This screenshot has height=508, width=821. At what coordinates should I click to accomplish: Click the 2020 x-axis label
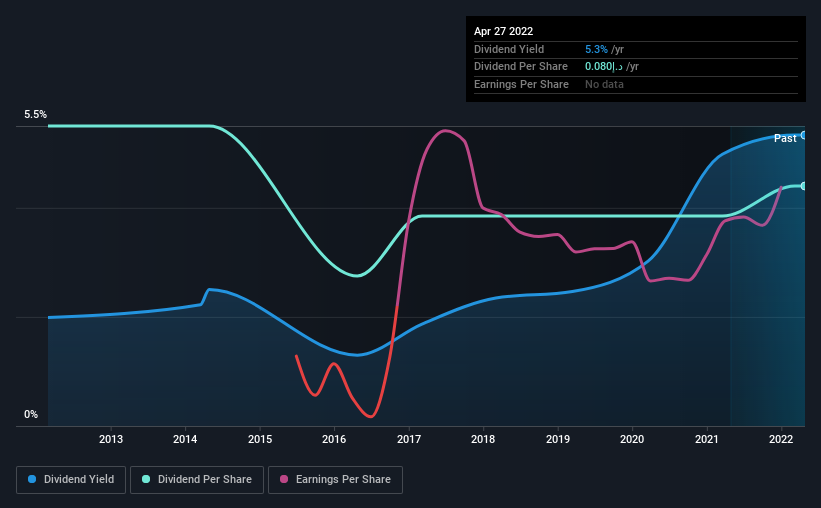(632, 439)
